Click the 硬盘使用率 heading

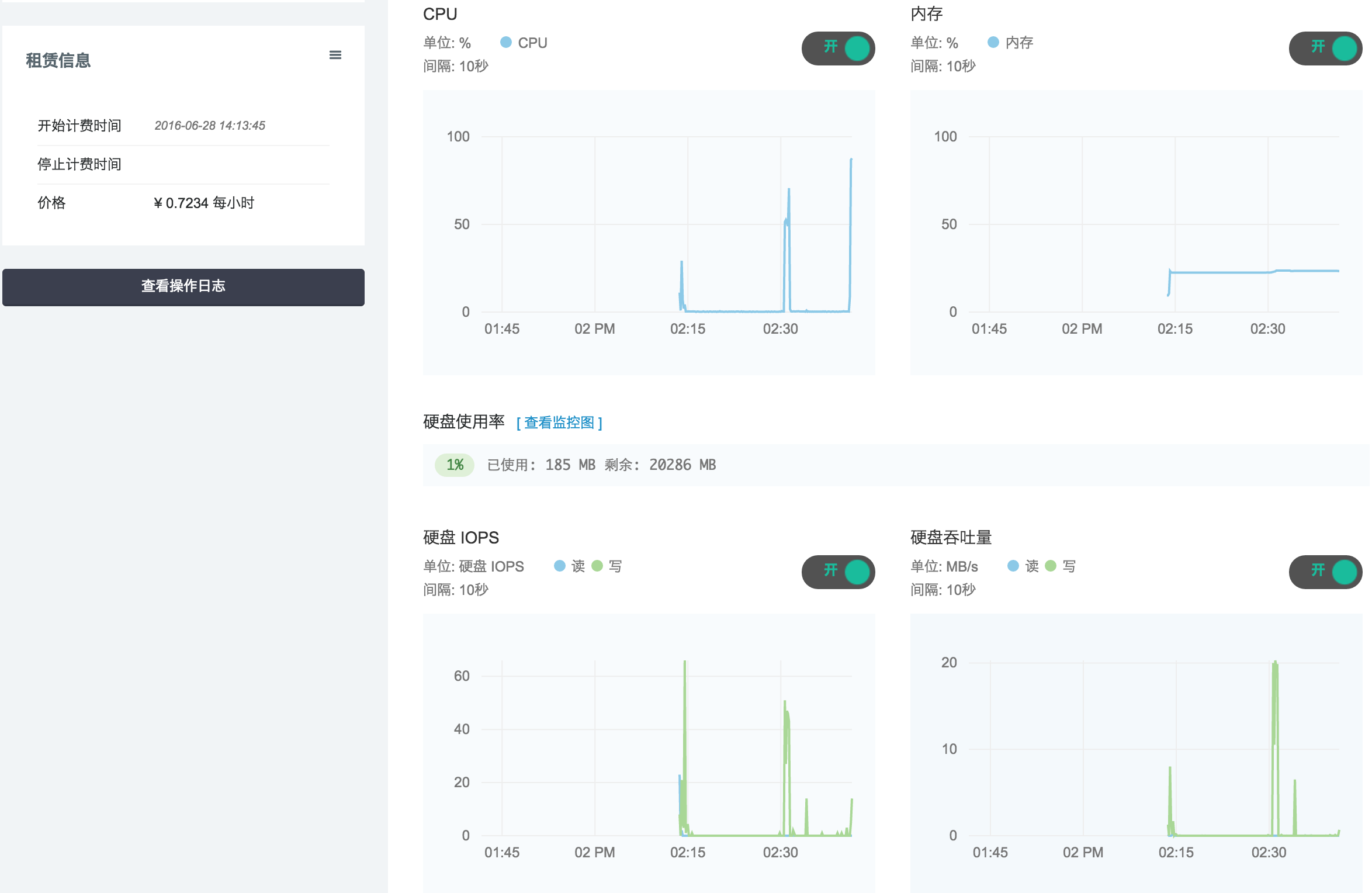coord(464,422)
